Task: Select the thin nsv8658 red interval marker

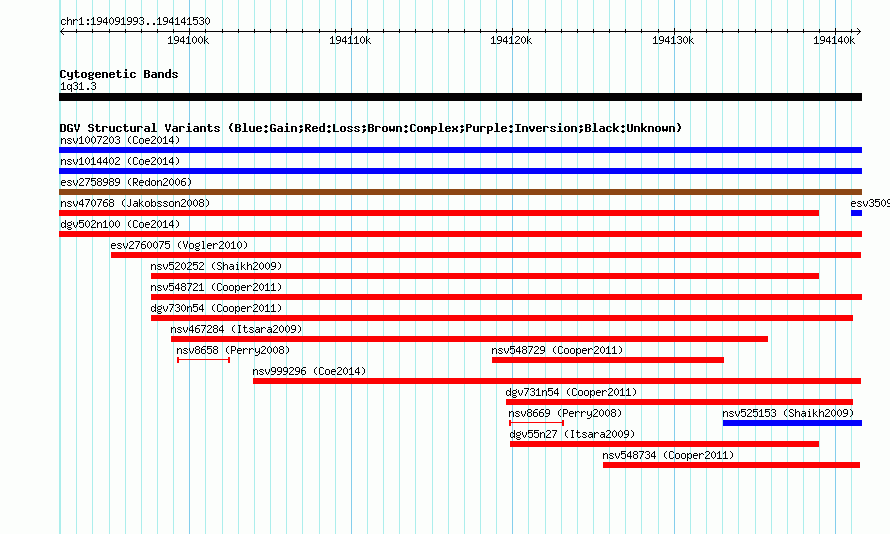Action: coord(203,360)
